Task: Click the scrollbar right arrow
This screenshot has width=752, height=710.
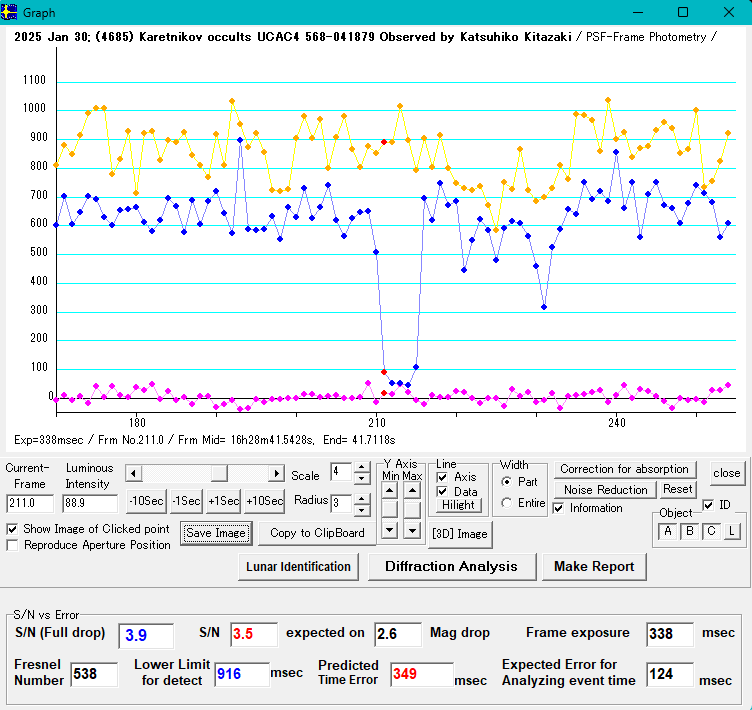Action: tap(277, 473)
